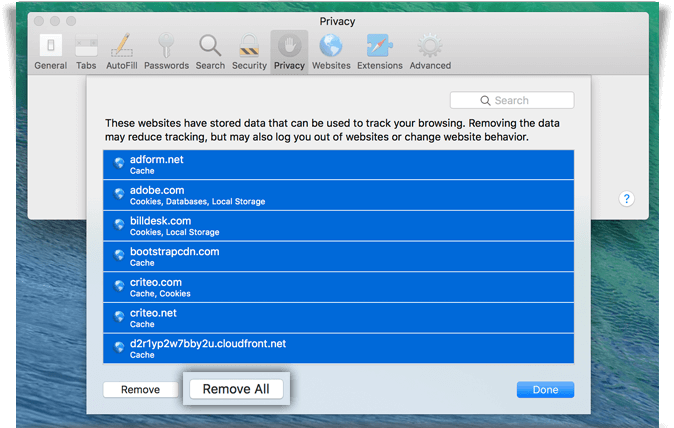The height and width of the screenshot is (428, 674).
Task: Open the Advanced preferences pane
Action: click(430, 51)
